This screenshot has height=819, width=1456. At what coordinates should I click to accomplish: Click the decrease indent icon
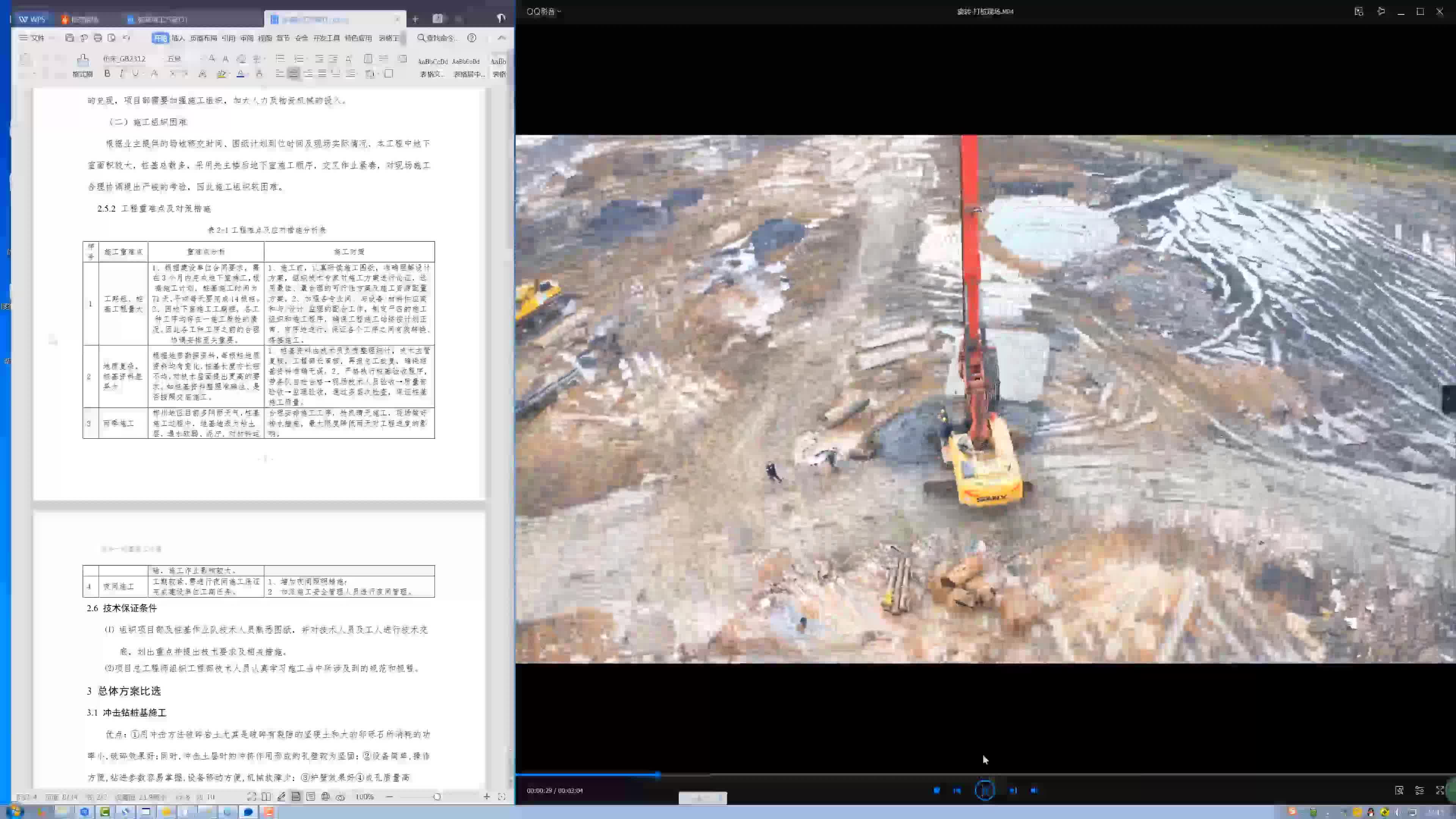click(319, 58)
